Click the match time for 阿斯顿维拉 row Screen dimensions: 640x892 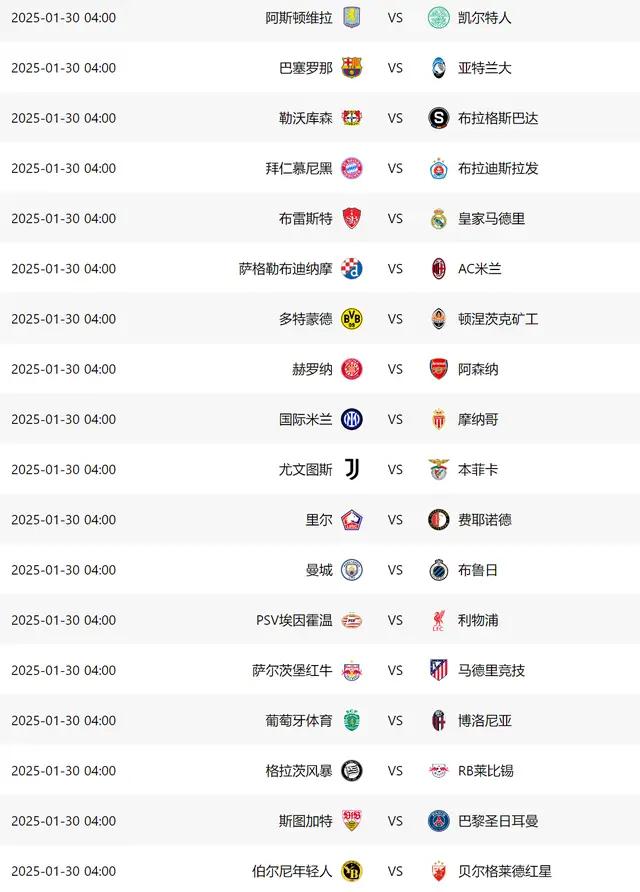63,18
